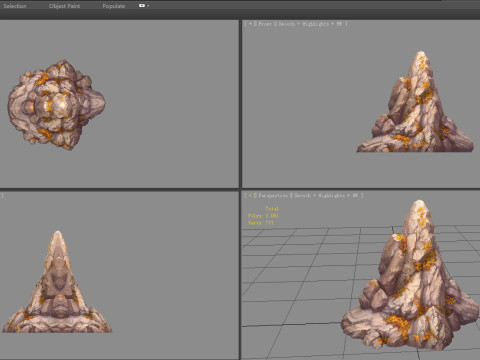The width and height of the screenshot is (480, 360).
Task: Open dropdown arrow beside ribbon toggle icon
Action: tap(148, 6)
